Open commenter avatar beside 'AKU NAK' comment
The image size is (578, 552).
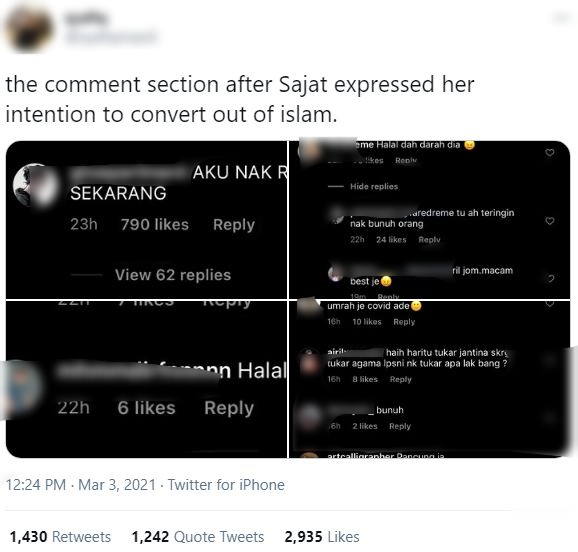click(x=36, y=185)
